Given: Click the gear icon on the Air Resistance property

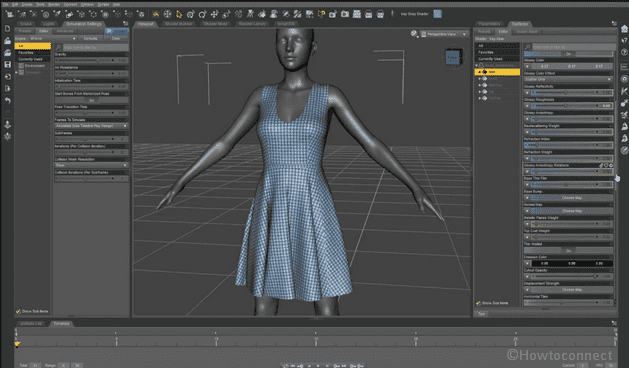Looking at the screenshot, I should [127, 67].
